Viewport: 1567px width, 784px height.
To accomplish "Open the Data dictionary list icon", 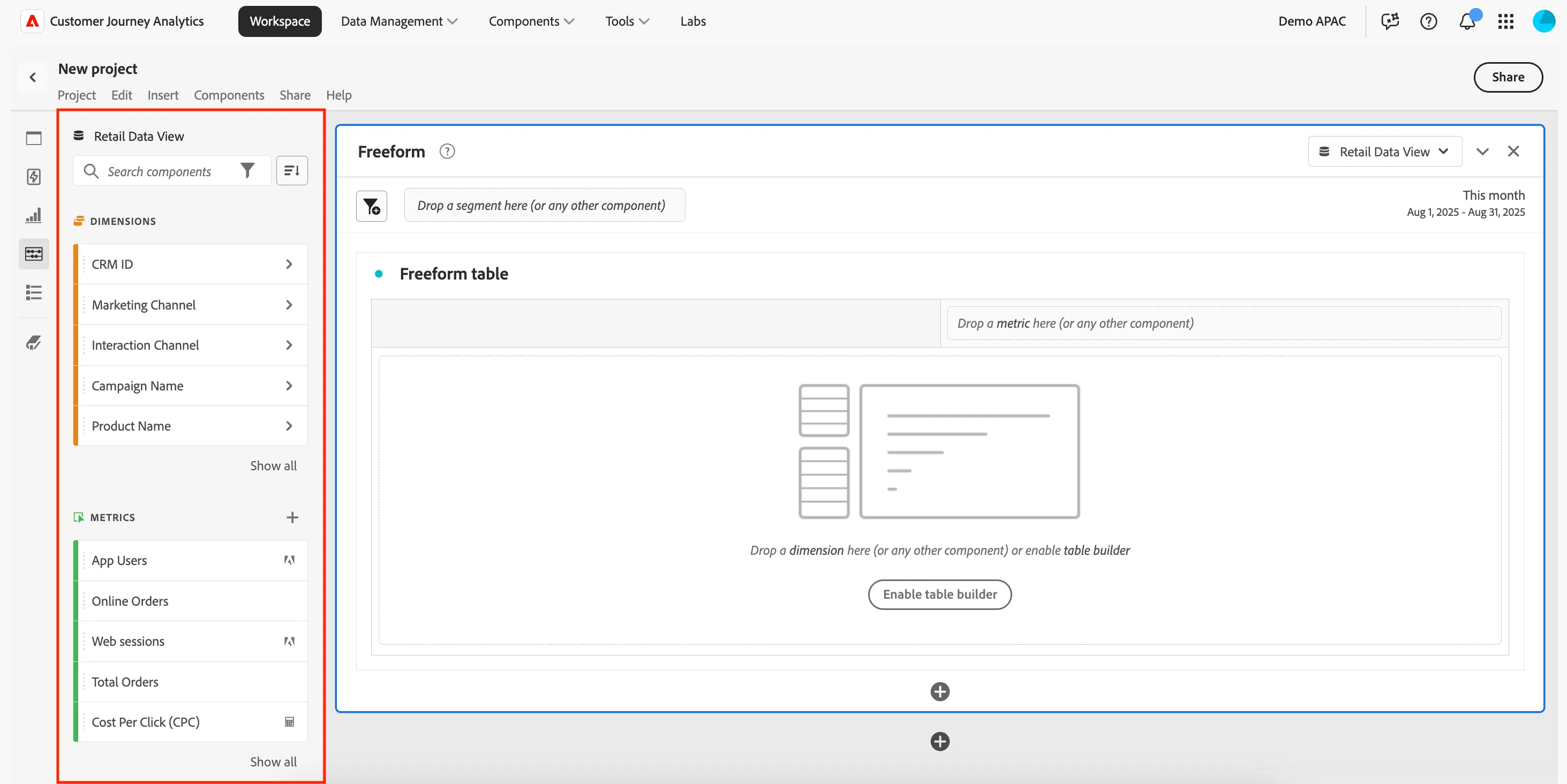I will [33, 292].
